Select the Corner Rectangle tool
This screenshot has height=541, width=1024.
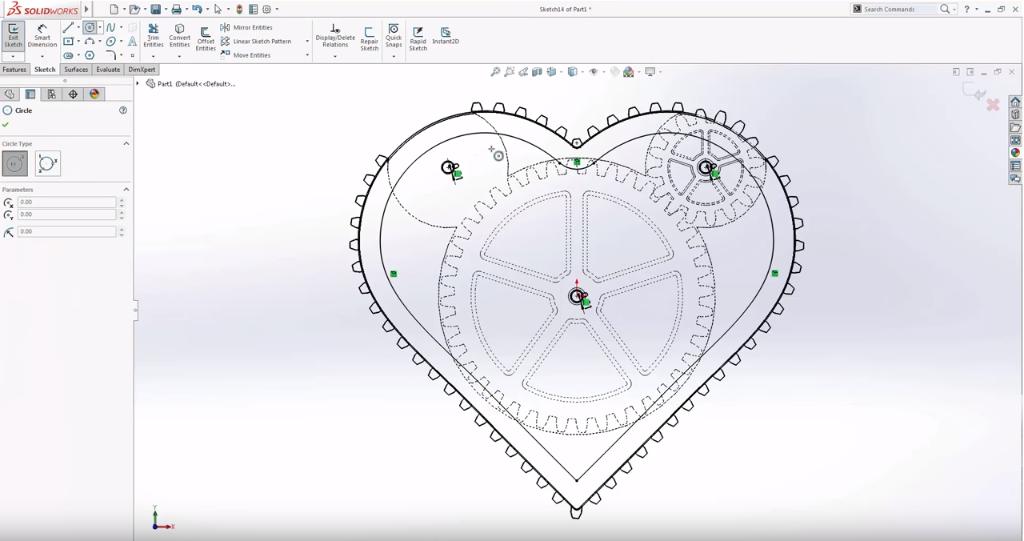pyautogui.click(x=68, y=41)
